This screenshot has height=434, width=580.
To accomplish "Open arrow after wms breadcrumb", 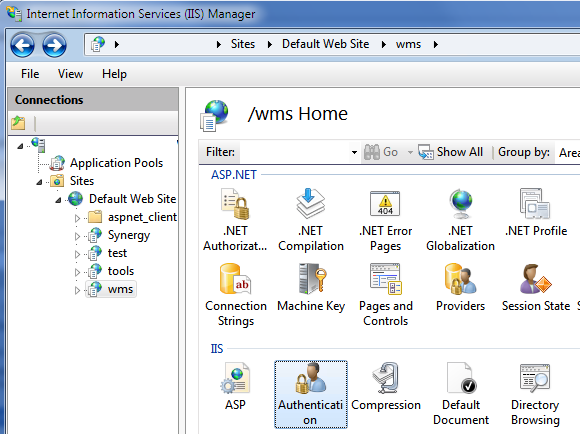I will pos(436,44).
